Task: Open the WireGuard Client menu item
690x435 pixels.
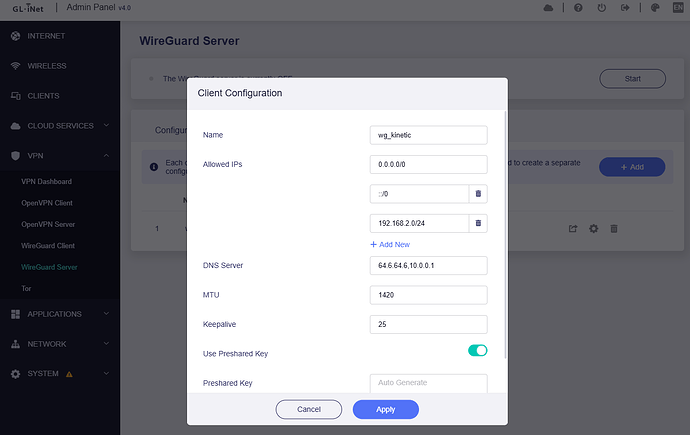Action: (x=49, y=246)
